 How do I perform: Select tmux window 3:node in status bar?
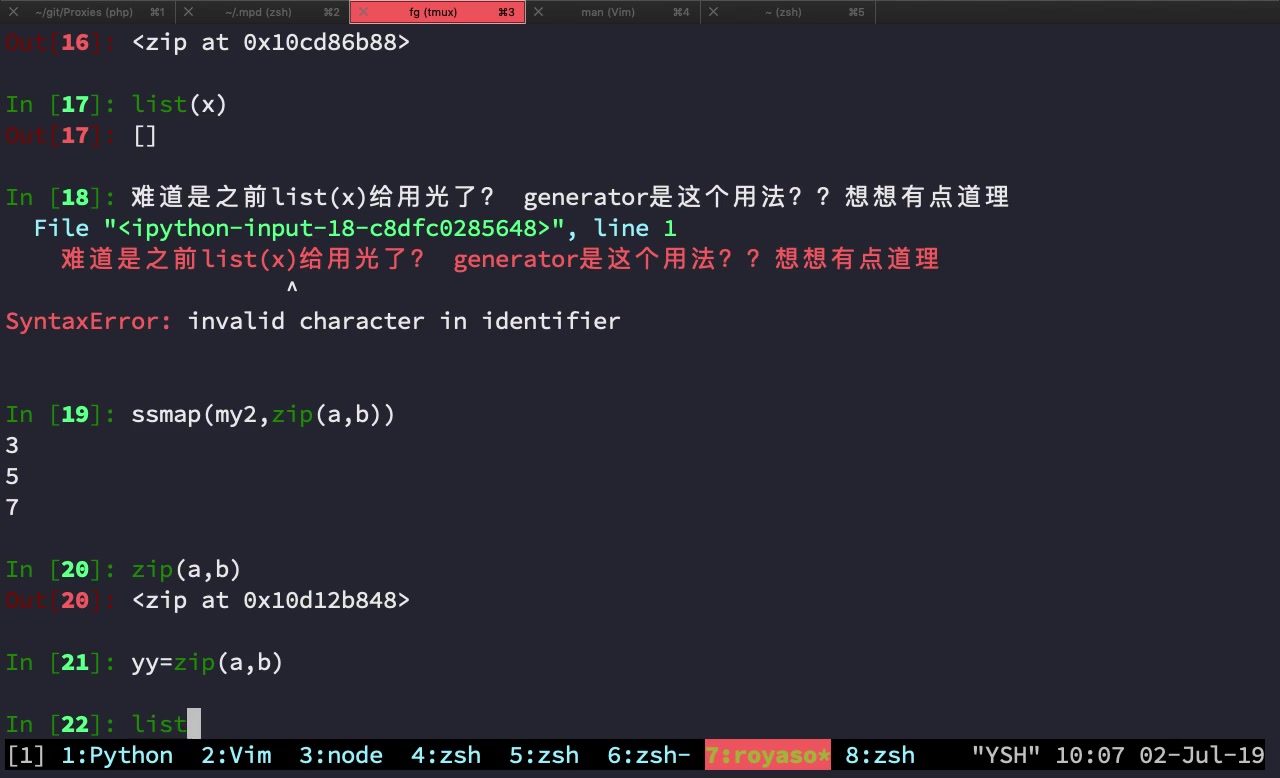[x=341, y=755]
